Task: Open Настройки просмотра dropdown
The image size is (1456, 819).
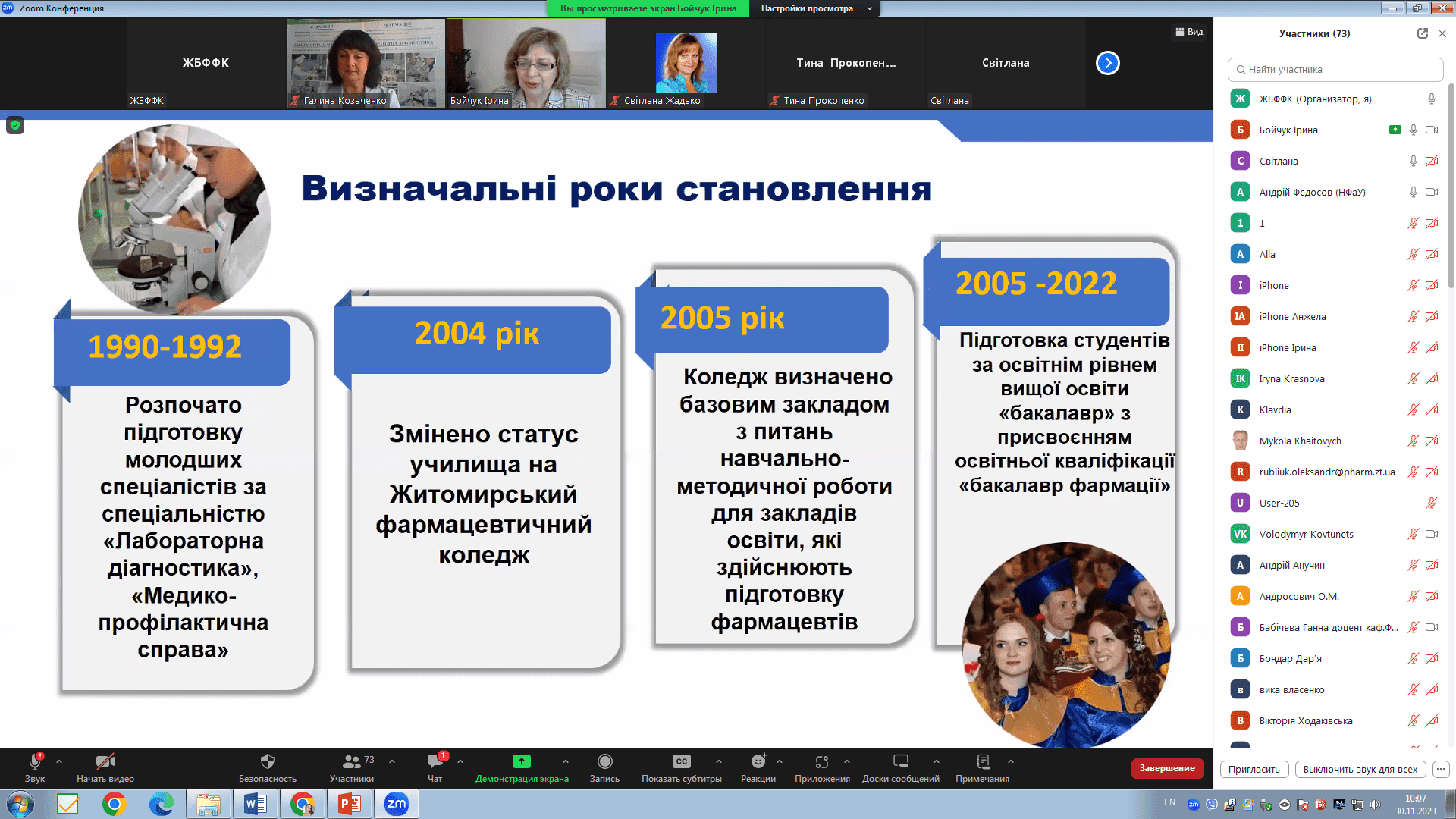Action: pos(815,8)
